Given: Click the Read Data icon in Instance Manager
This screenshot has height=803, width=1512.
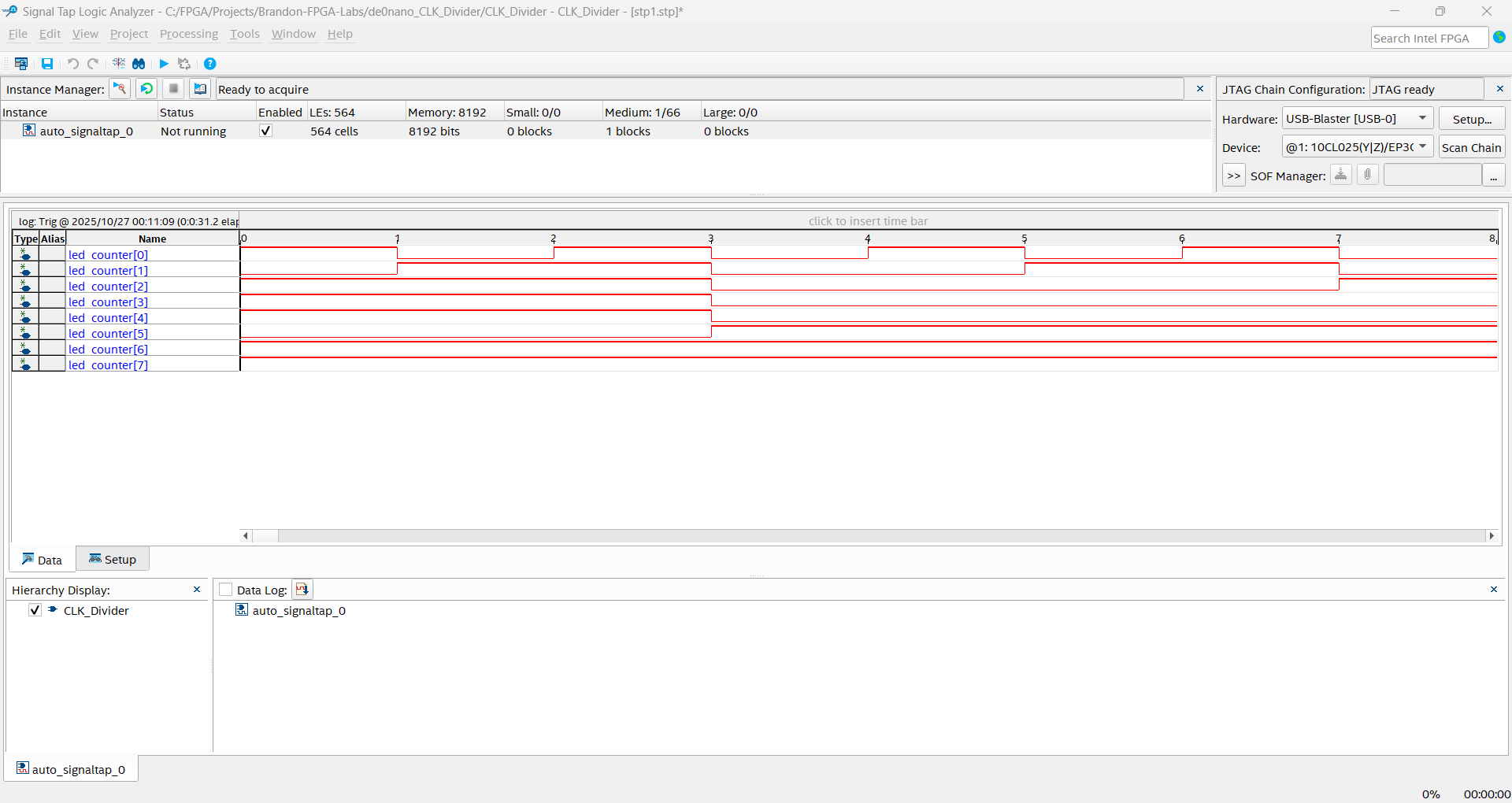Looking at the screenshot, I should click(201, 89).
